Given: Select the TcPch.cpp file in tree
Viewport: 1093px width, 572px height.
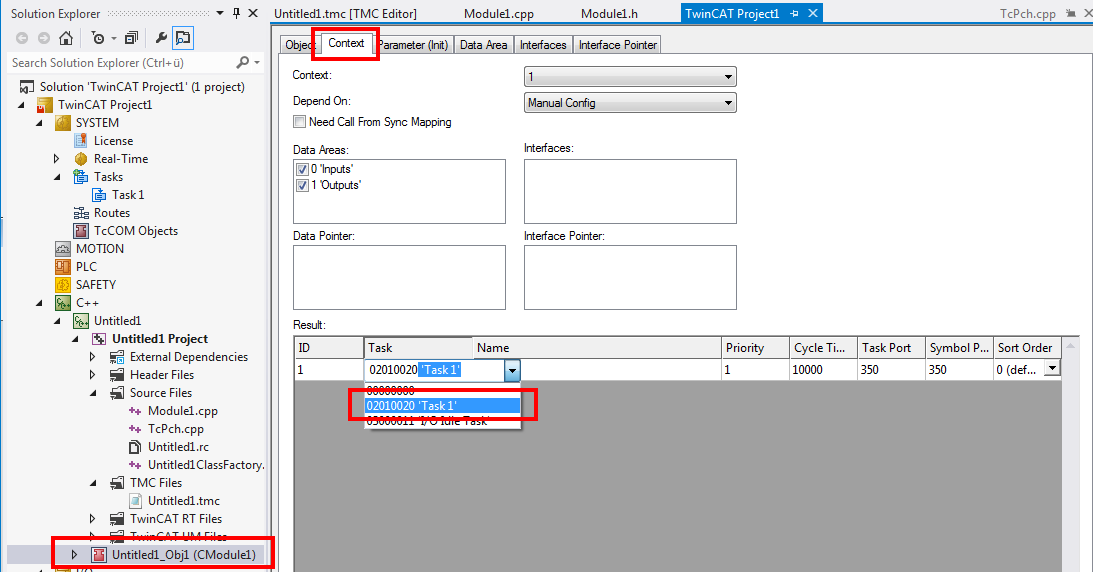Looking at the screenshot, I should click(x=176, y=429).
